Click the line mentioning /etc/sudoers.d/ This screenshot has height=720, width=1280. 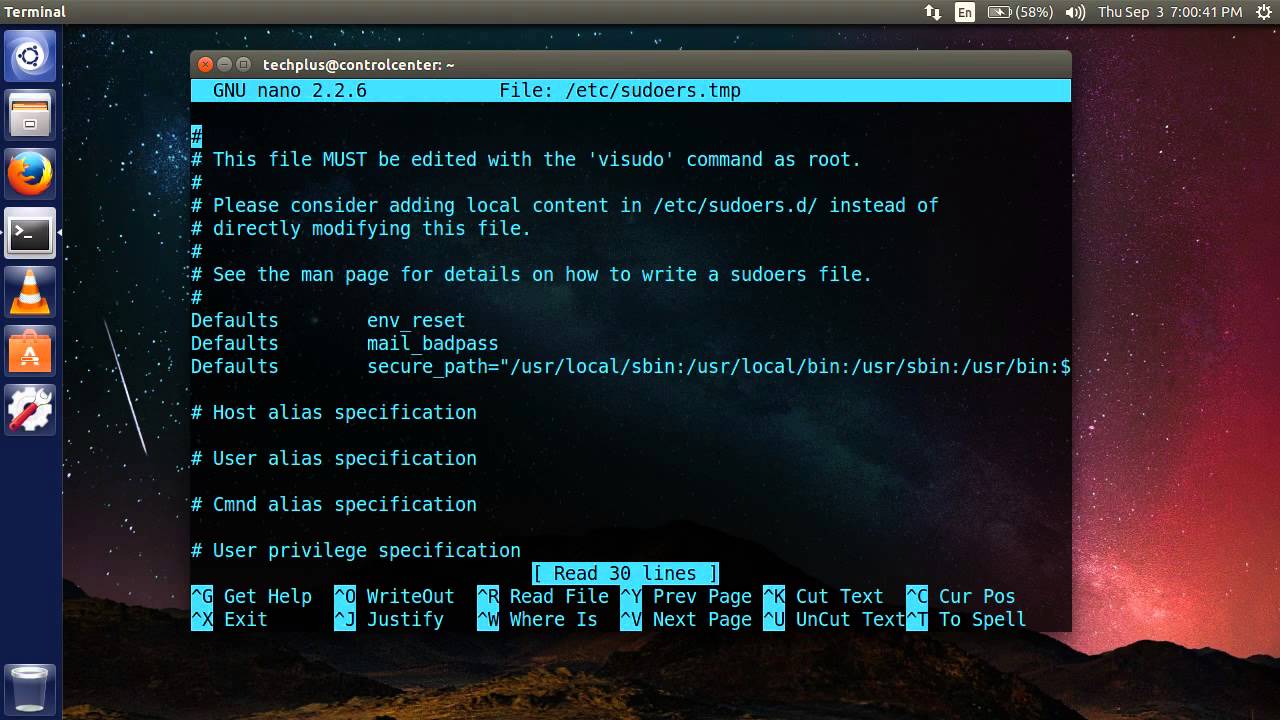coord(565,206)
